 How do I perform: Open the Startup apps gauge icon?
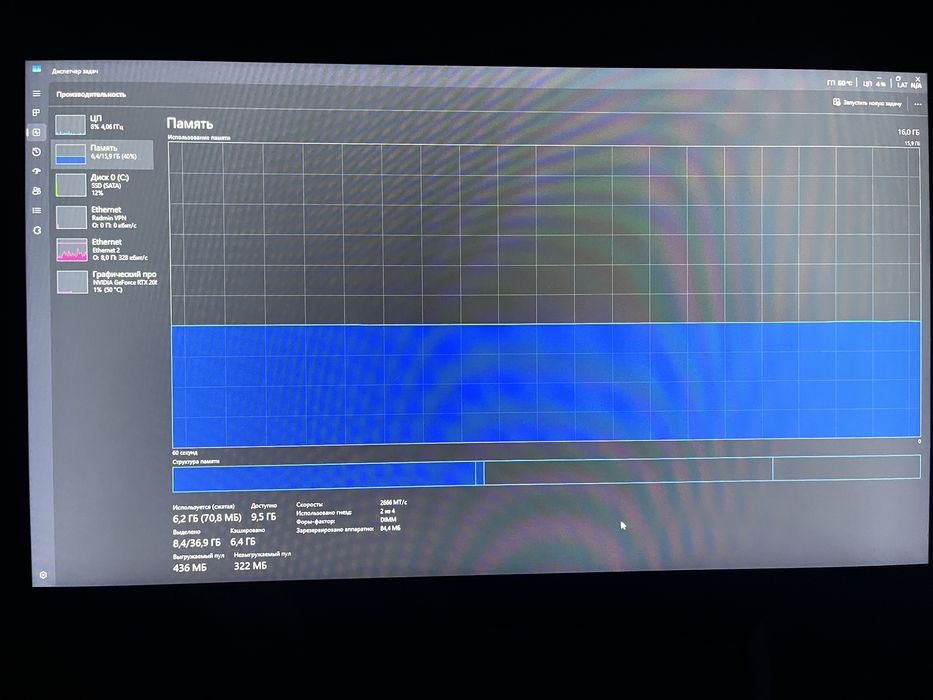click(37, 171)
